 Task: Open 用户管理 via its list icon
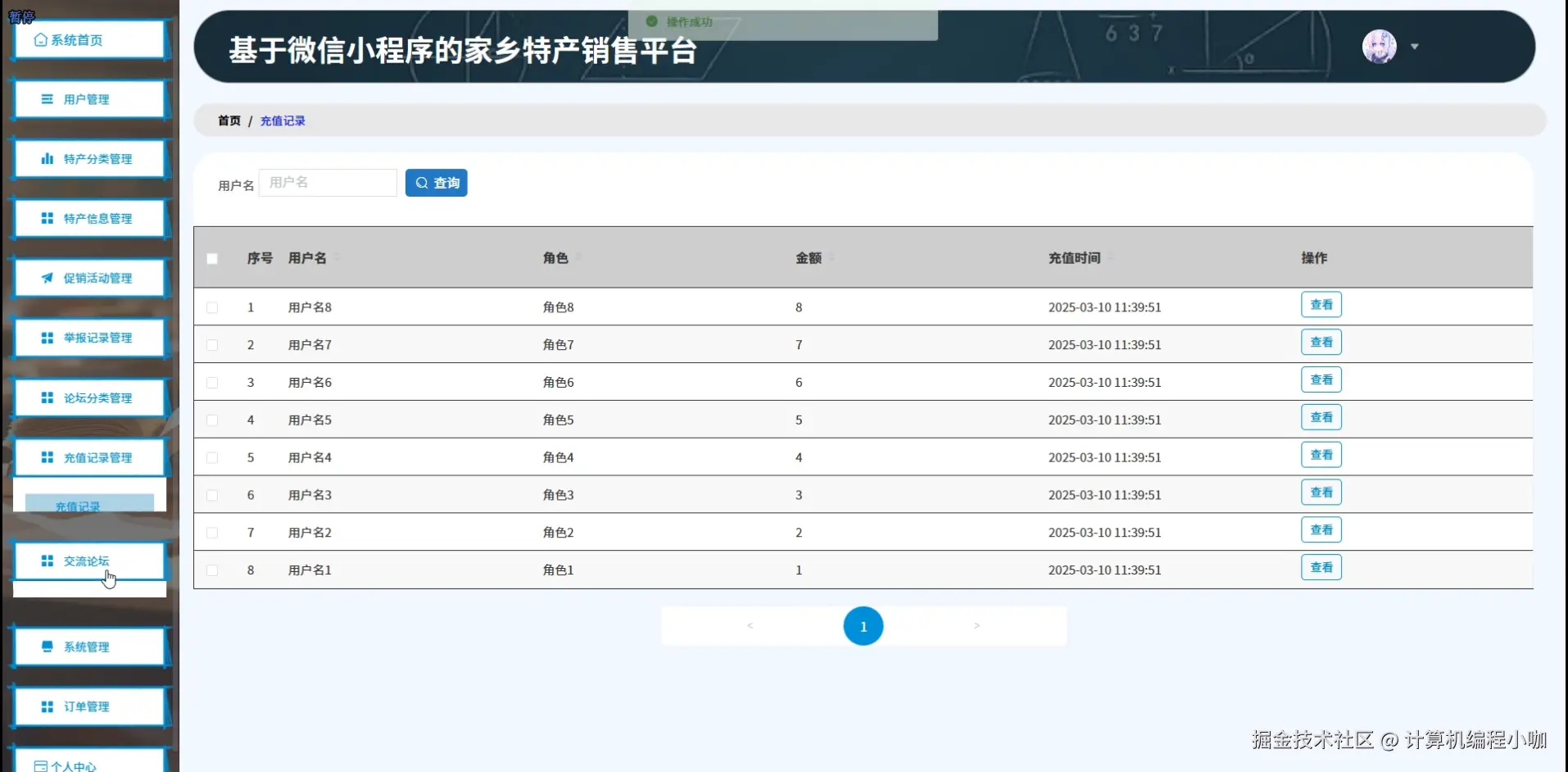pyautogui.click(x=45, y=98)
